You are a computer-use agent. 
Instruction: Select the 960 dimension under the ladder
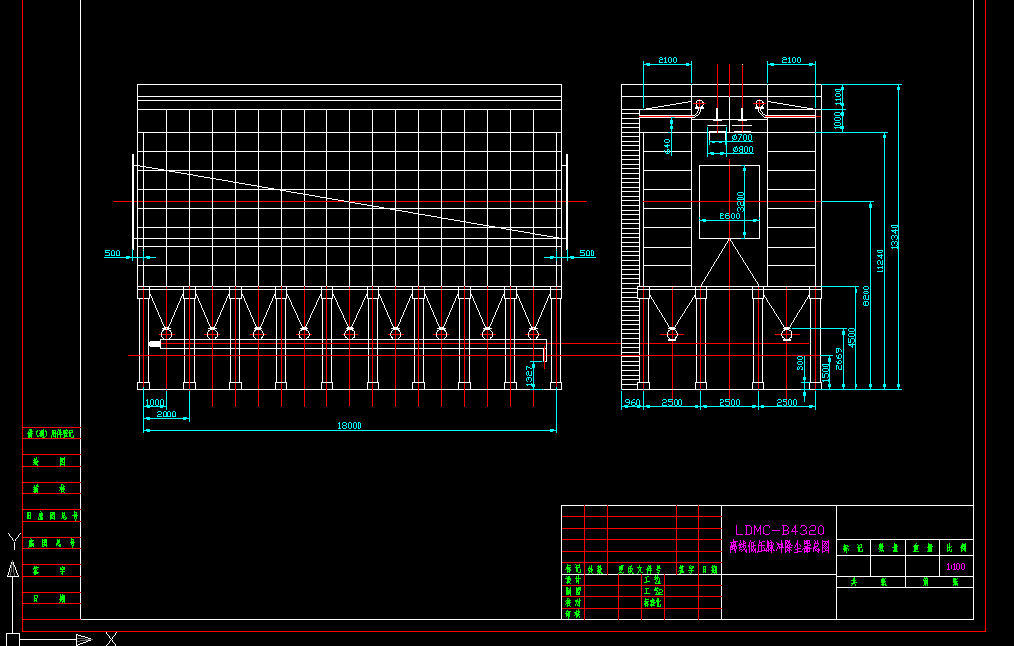[x=631, y=402]
